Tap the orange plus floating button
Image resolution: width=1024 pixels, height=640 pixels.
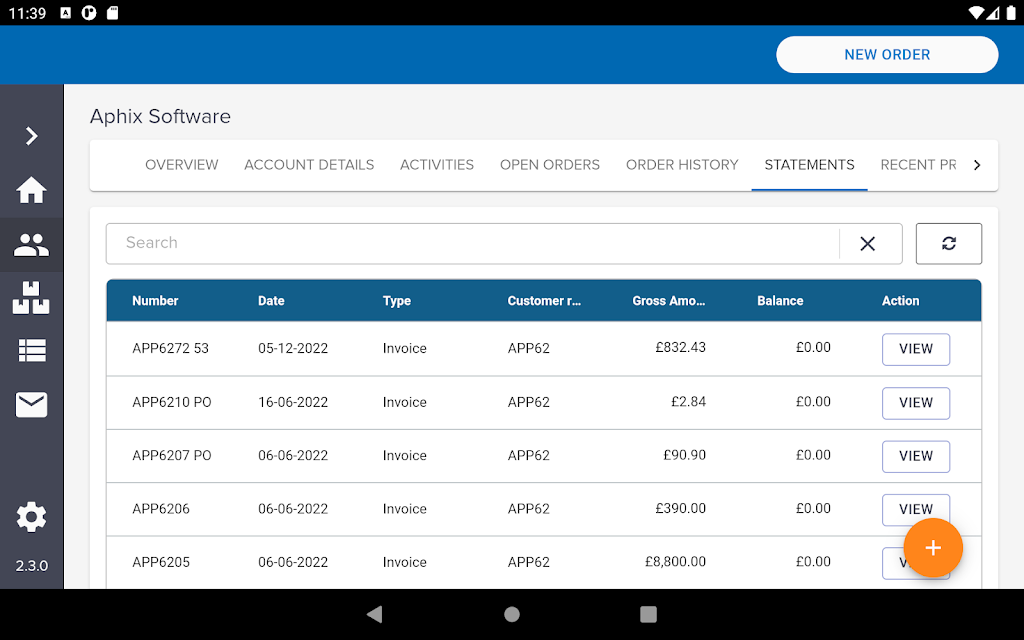point(932,548)
